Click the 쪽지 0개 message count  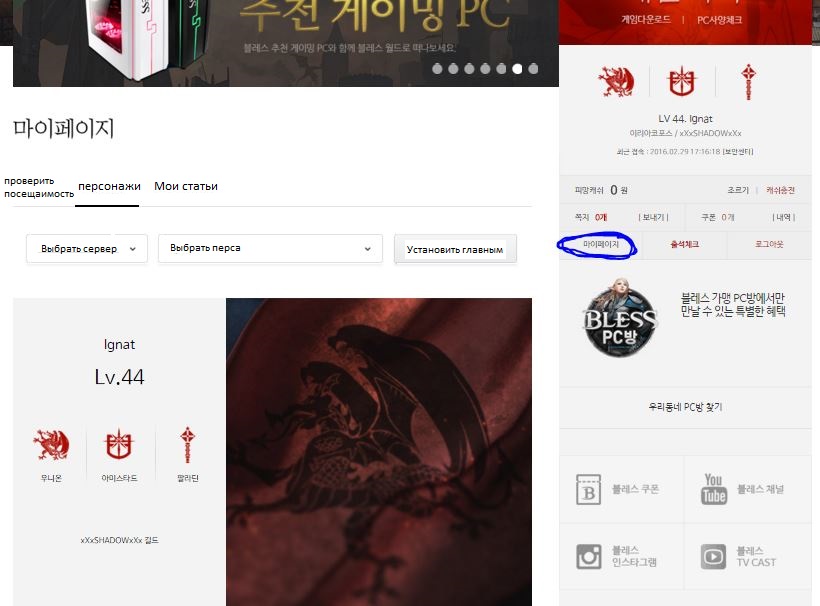click(591, 217)
